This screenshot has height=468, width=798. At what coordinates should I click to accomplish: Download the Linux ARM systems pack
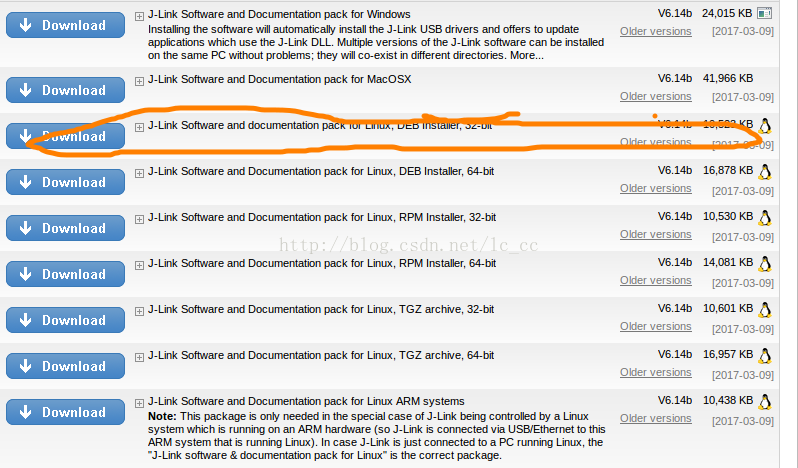(x=65, y=412)
